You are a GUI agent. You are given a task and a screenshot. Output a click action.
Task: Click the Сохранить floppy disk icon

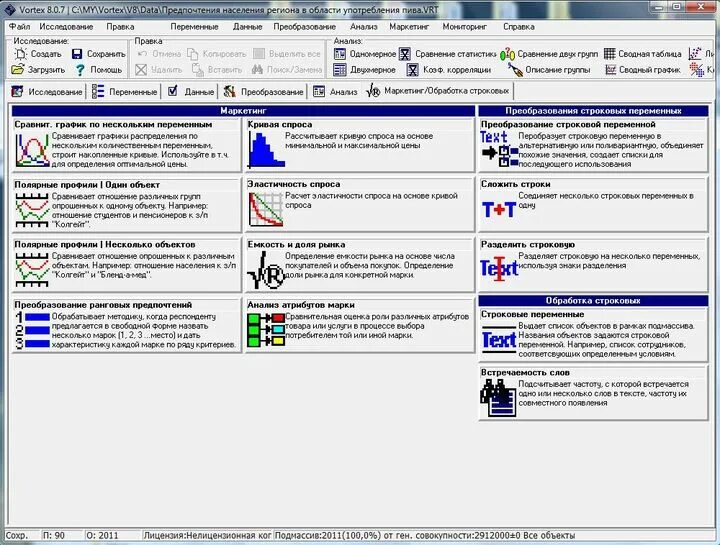coord(77,54)
